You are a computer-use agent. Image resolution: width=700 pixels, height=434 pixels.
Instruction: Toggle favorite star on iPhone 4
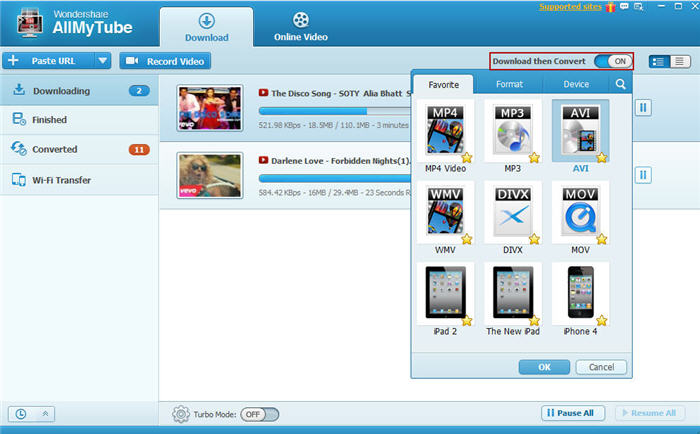pyautogui.click(x=602, y=320)
